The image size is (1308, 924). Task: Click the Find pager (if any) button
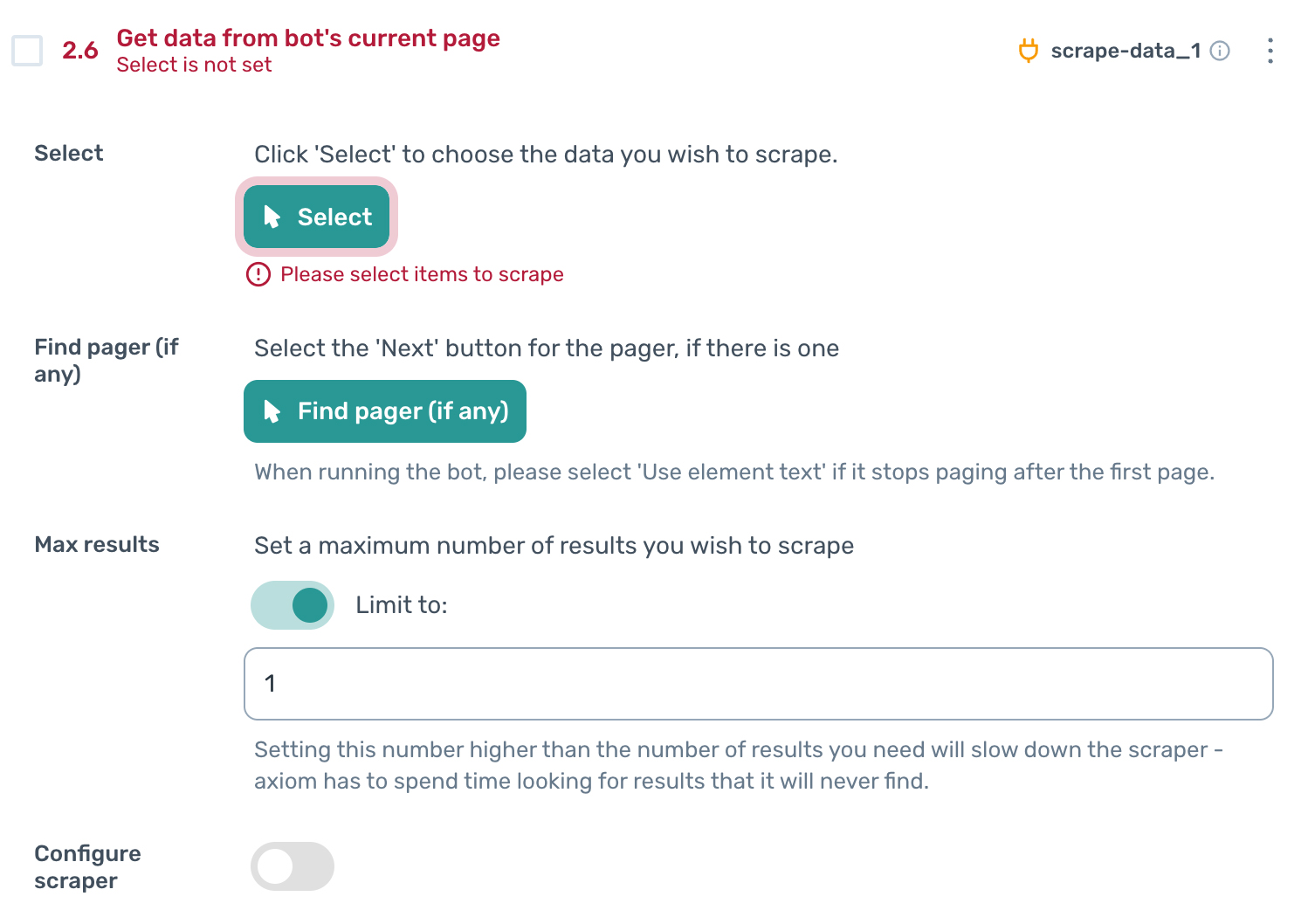pyautogui.click(x=385, y=410)
